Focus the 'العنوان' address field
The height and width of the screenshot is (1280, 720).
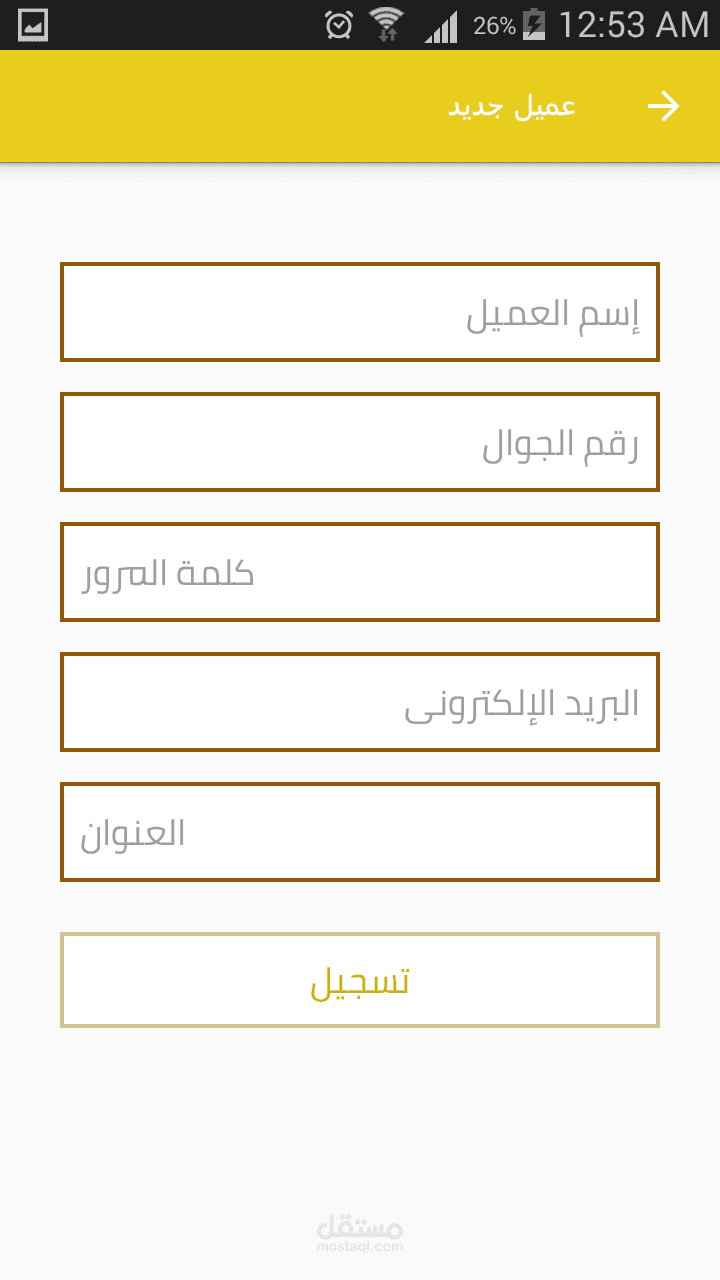point(360,832)
